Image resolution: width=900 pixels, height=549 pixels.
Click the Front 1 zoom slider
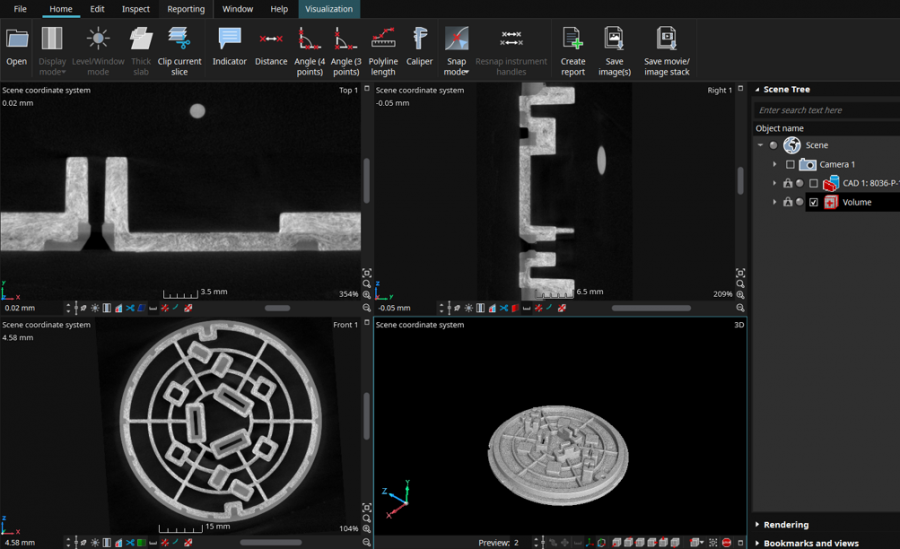point(271,542)
